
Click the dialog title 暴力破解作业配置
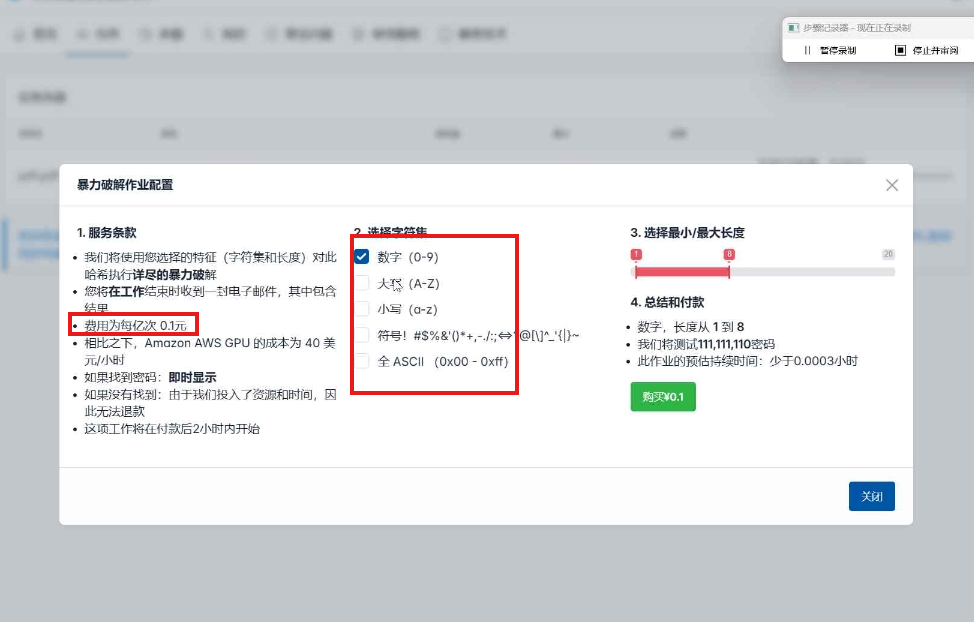(125, 185)
